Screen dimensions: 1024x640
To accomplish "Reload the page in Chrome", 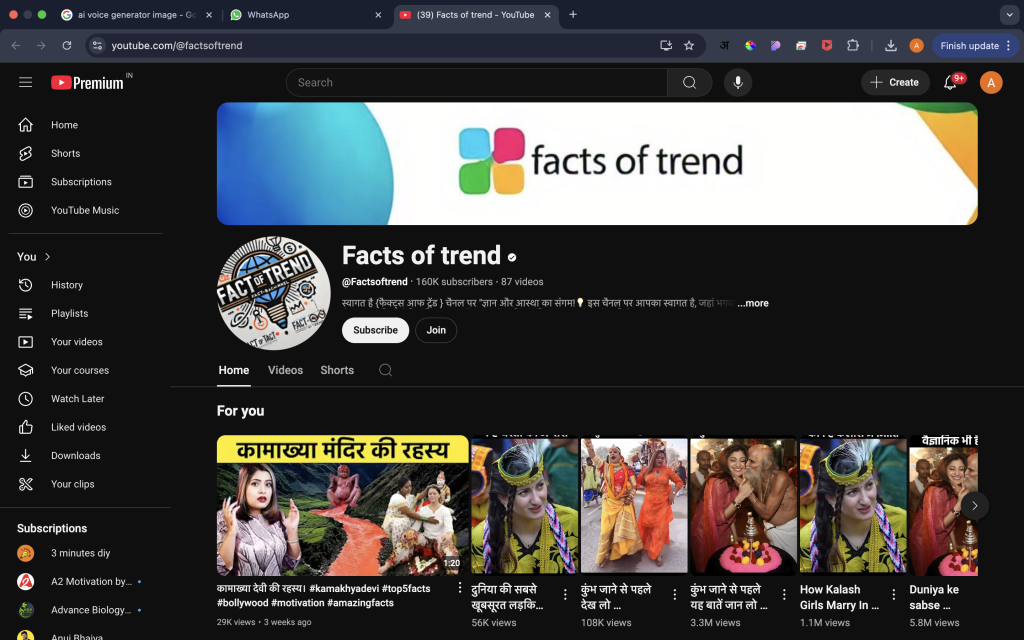I will [x=67, y=45].
